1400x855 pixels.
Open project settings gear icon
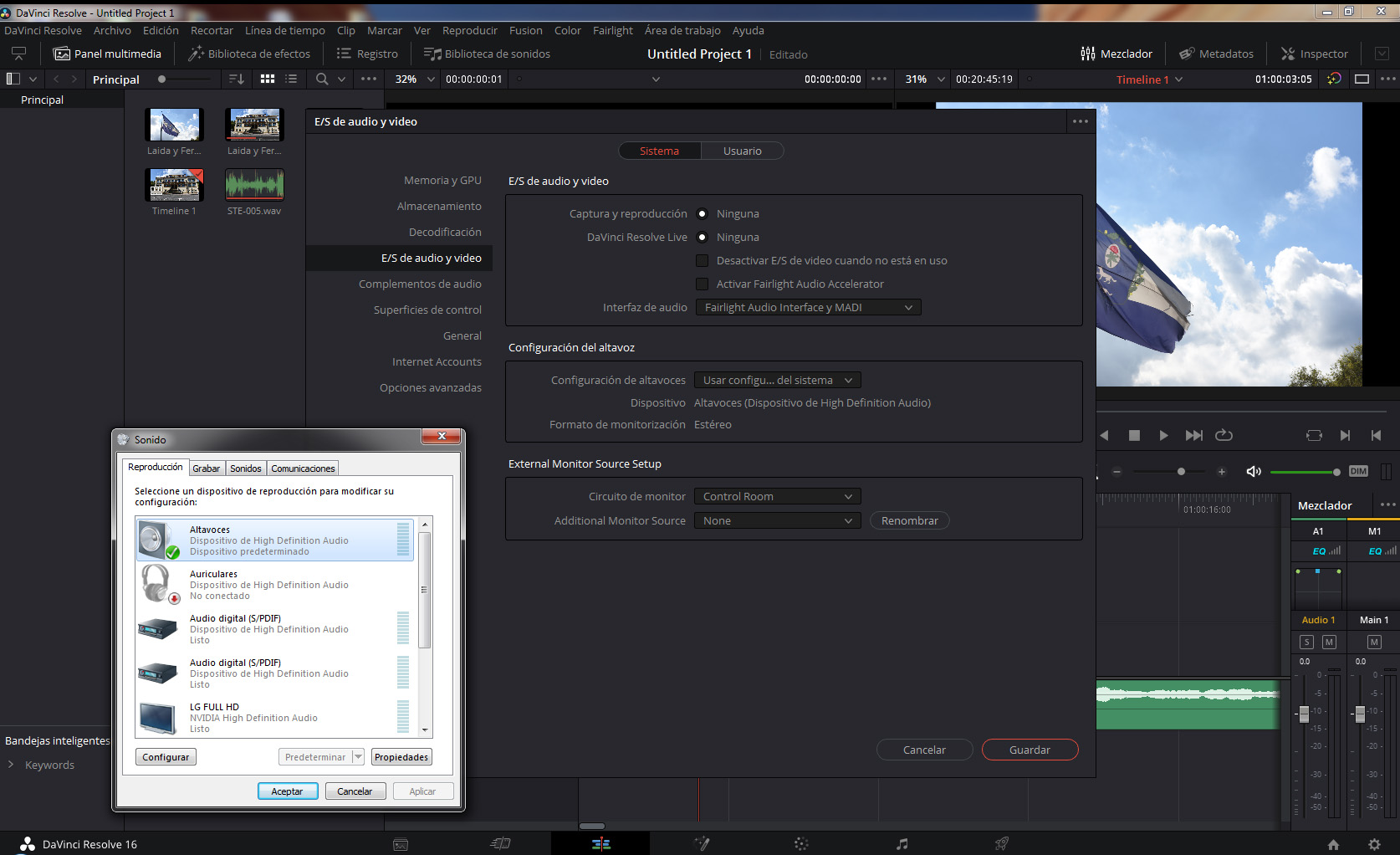click(x=1374, y=844)
